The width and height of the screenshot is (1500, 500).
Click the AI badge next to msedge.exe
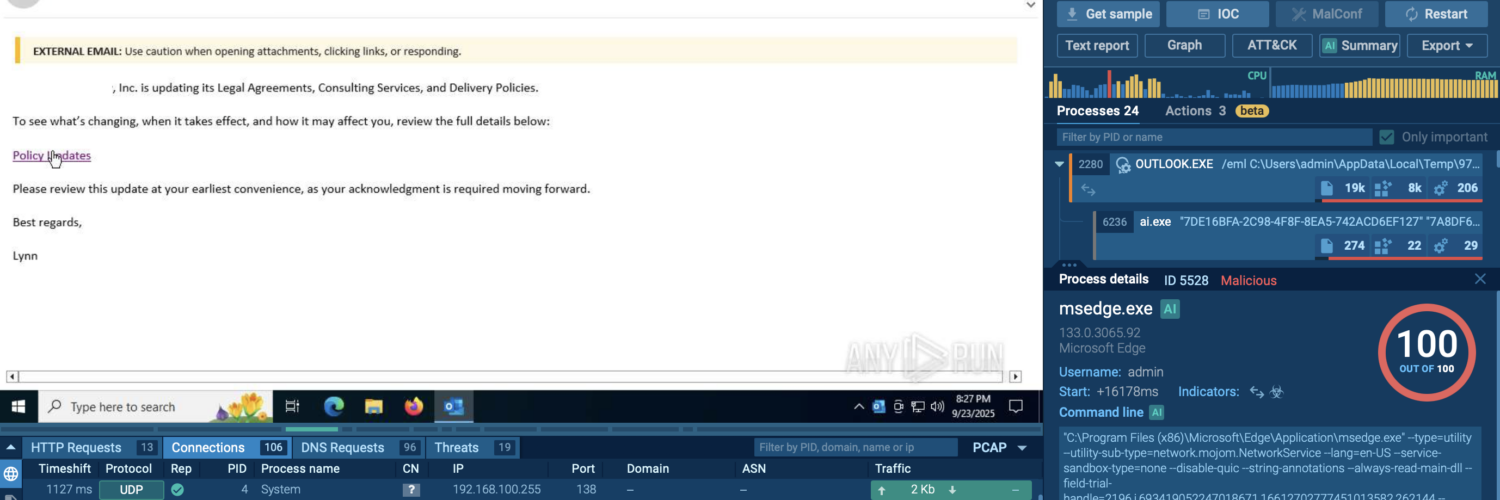[x=1170, y=310]
